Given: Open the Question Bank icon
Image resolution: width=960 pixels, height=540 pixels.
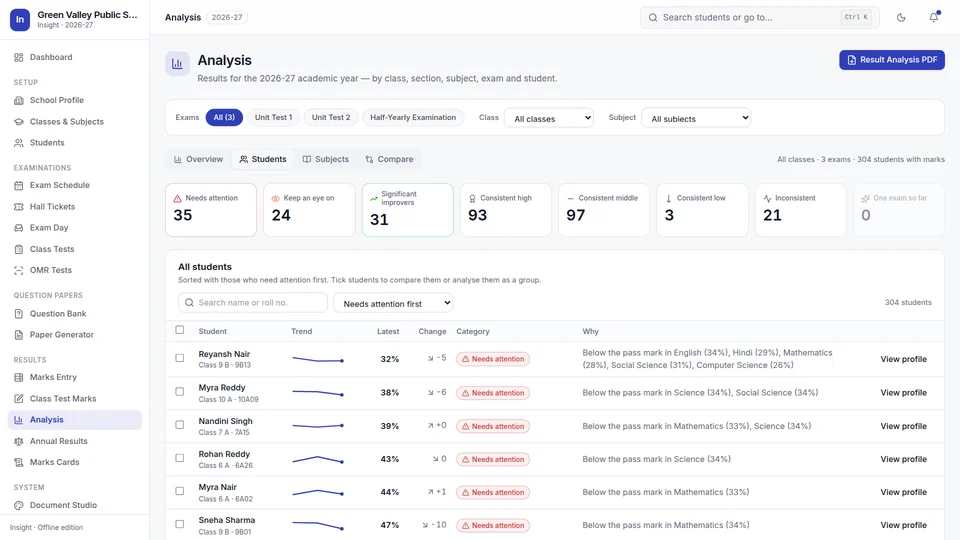Looking at the screenshot, I should [x=18, y=313].
